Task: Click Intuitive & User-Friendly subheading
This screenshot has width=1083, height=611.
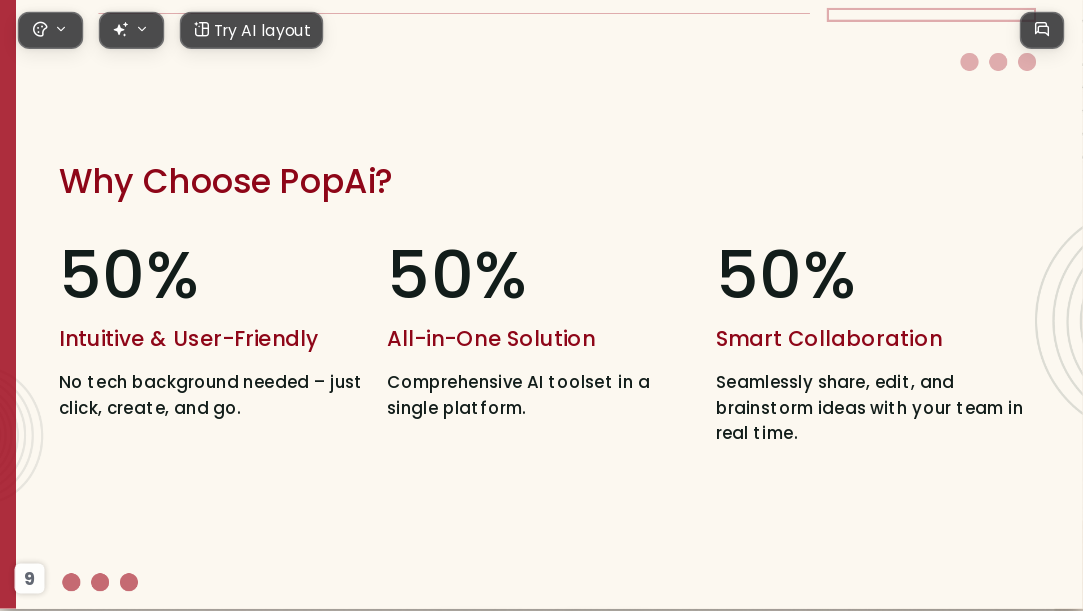Action: (189, 339)
